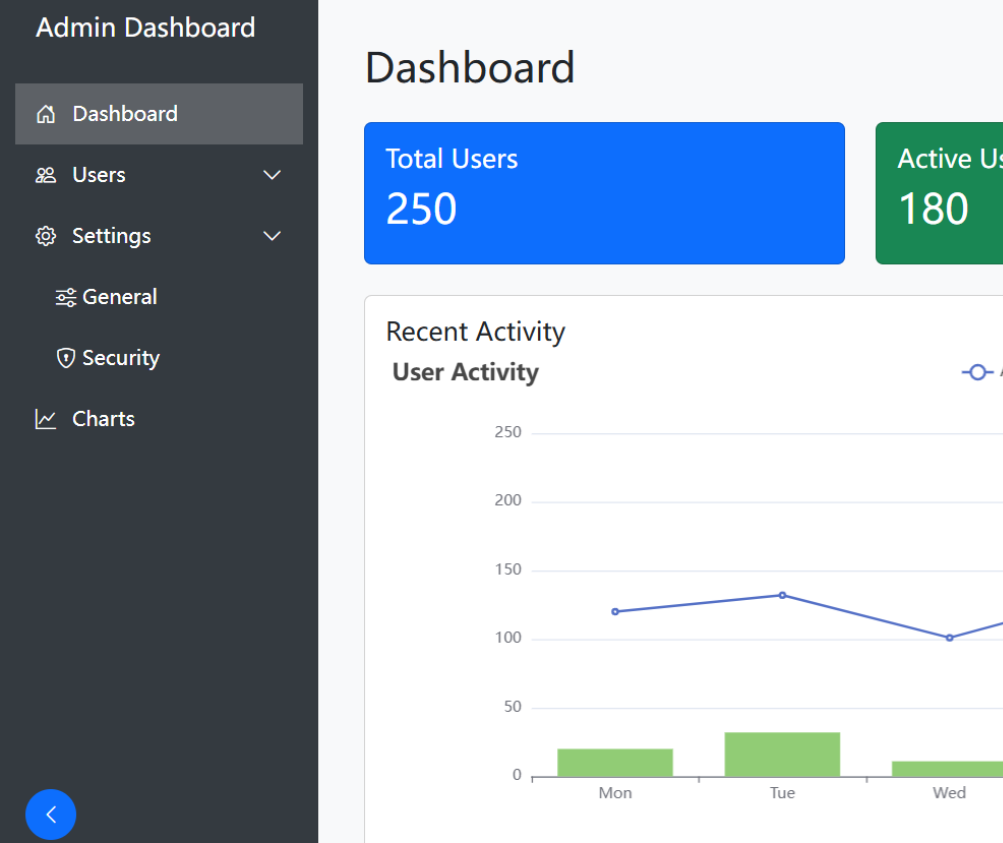Expand the Users submenu chevron
This screenshot has height=843, width=1003.
(272, 175)
